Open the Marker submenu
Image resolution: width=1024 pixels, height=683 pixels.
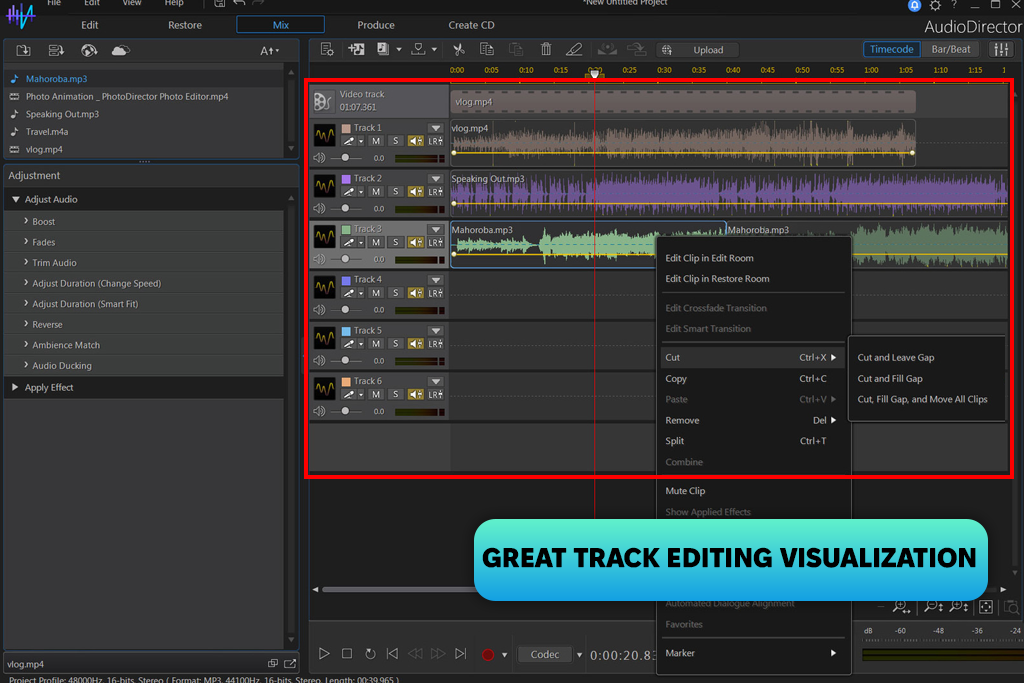pyautogui.click(x=752, y=652)
